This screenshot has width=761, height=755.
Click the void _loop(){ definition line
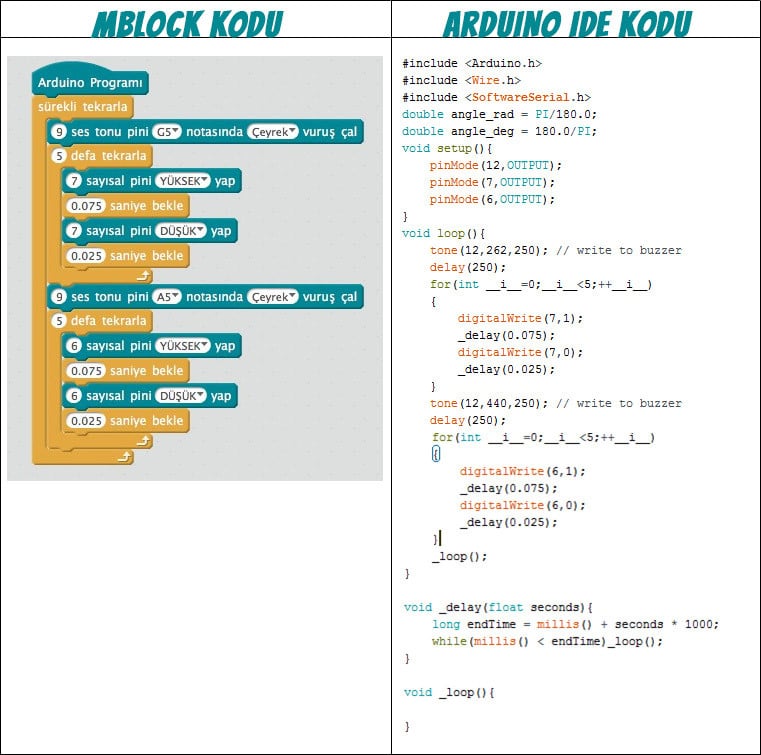449,692
